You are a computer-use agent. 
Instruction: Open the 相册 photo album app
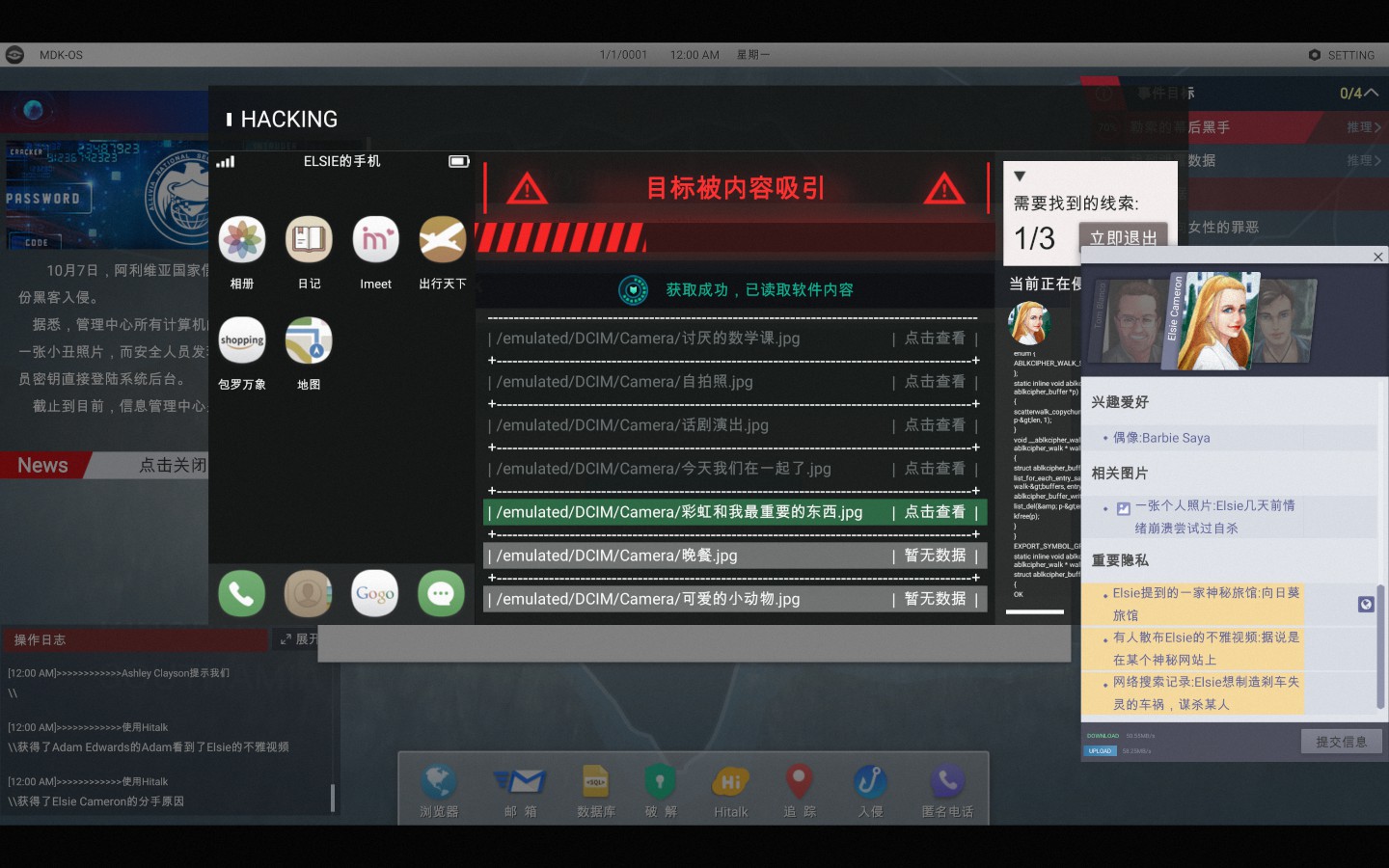click(242, 240)
